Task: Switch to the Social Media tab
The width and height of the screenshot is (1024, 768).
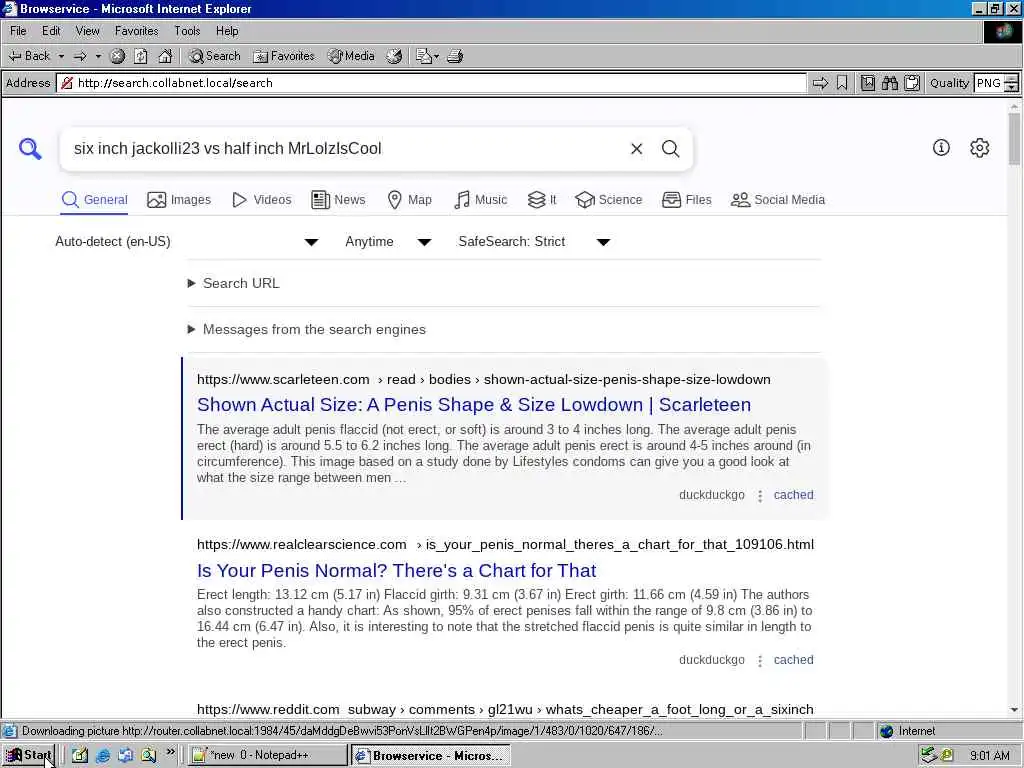Action: coord(778,200)
